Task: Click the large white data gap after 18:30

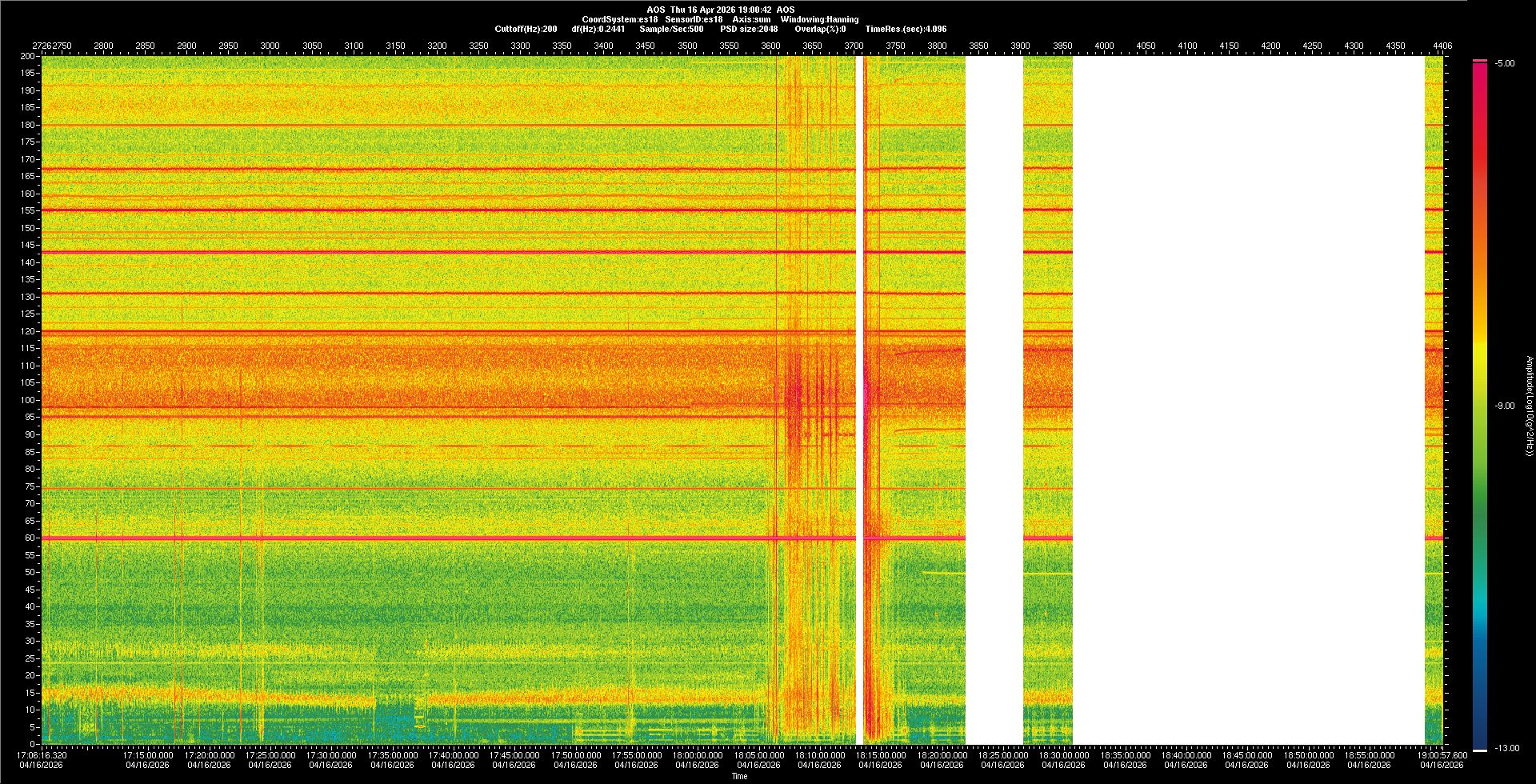Action: (x=1248, y=400)
